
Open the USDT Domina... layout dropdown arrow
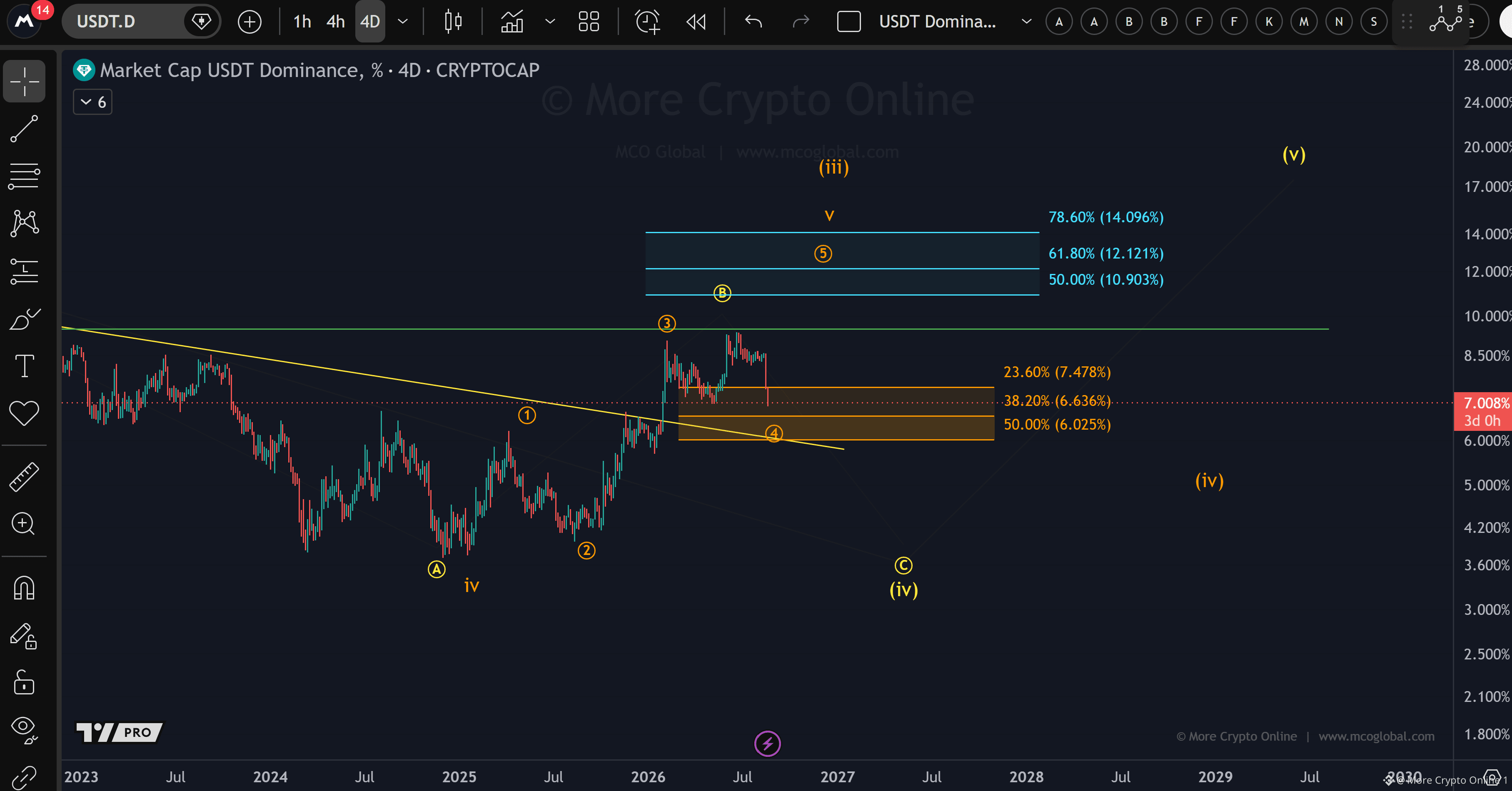coord(1027,22)
